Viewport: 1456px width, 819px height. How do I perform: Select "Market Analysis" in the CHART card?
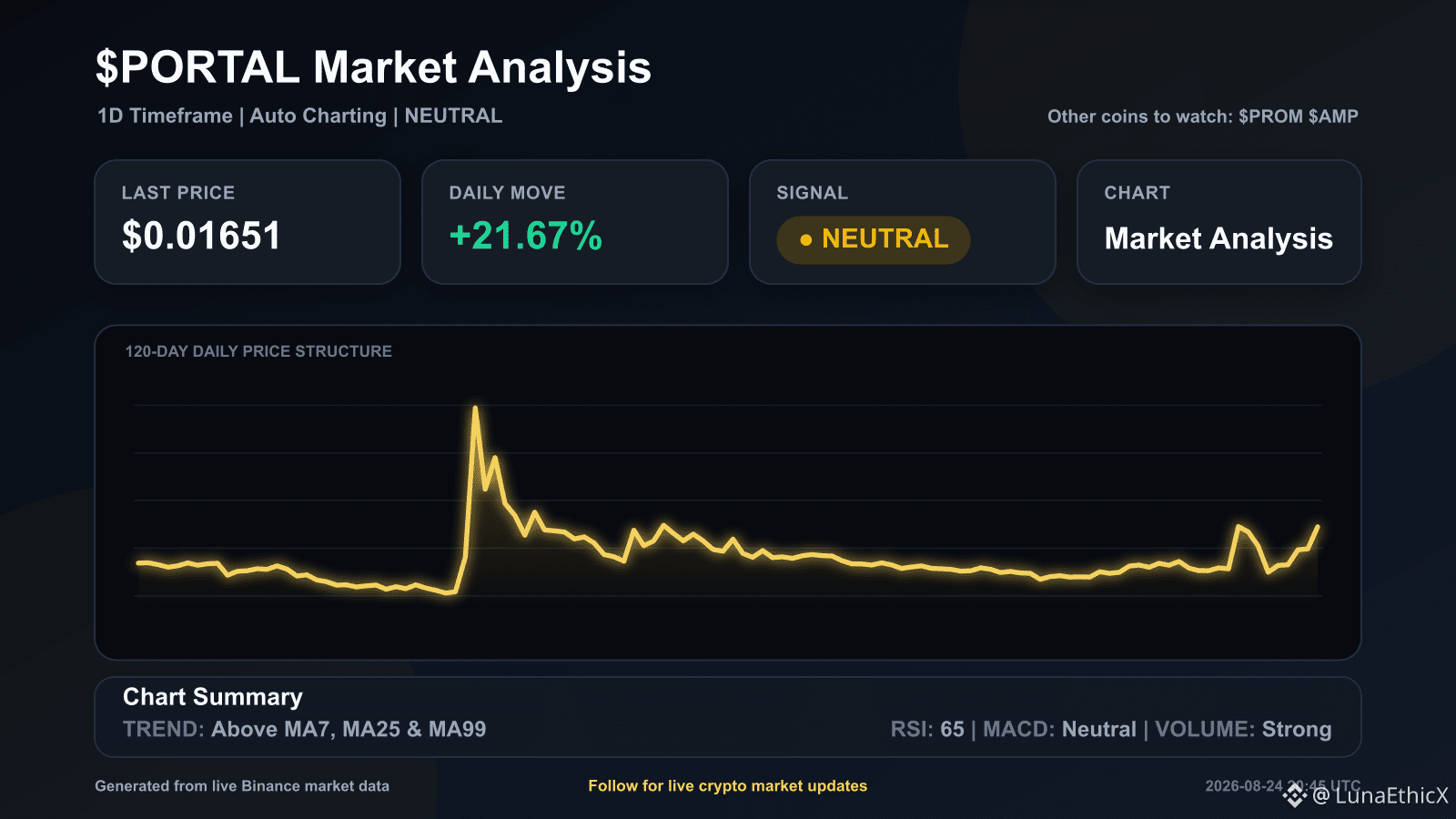1218,238
